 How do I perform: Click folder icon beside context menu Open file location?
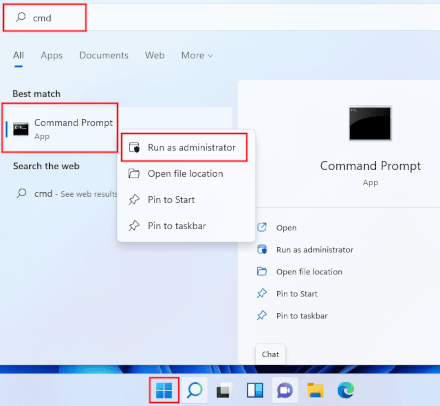(x=134, y=173)
